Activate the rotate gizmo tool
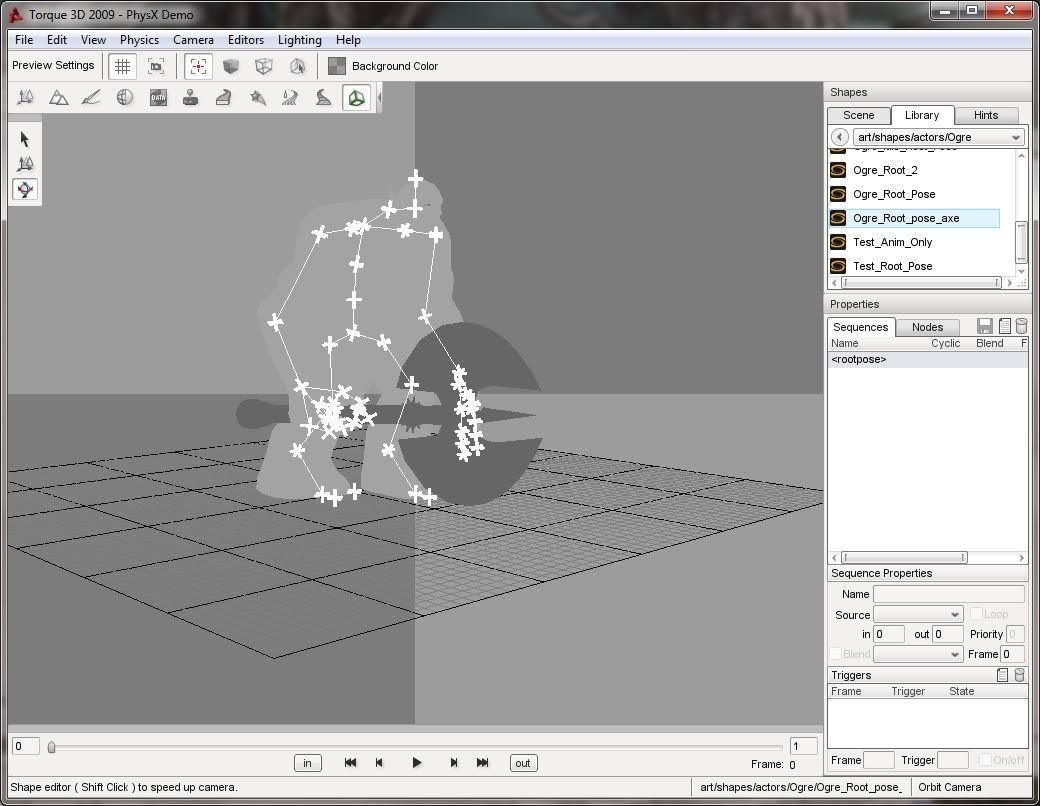The height and width of the screenshot is (806, 1040). 25,189
